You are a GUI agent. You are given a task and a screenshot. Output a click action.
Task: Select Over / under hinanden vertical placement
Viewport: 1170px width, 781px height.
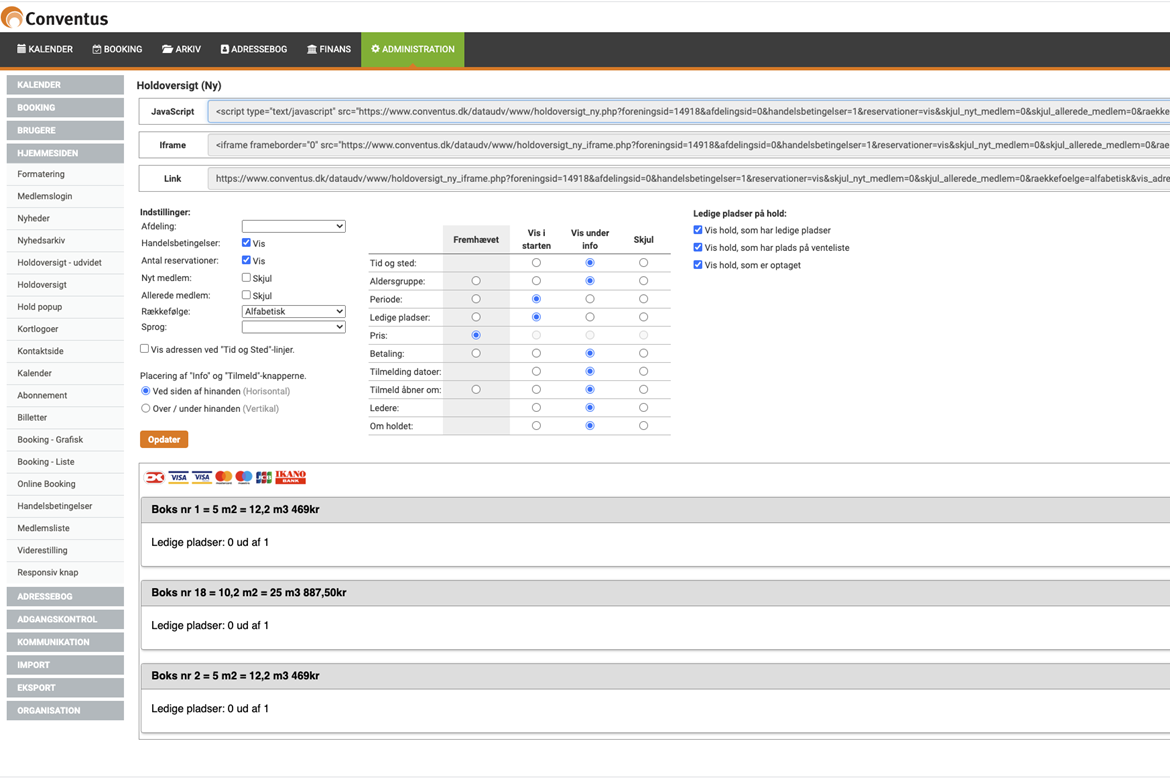146,408
